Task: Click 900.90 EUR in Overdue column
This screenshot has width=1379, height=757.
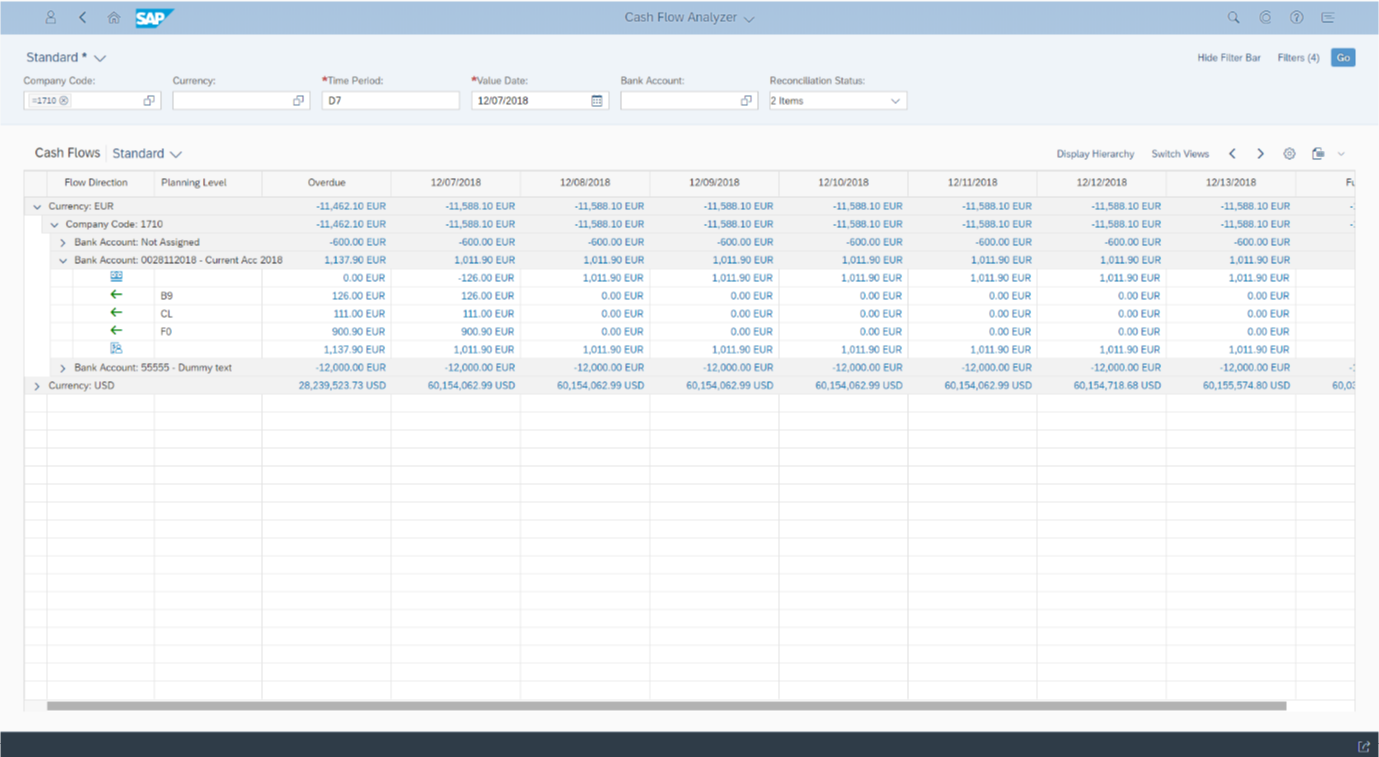Action: (358, 332)
